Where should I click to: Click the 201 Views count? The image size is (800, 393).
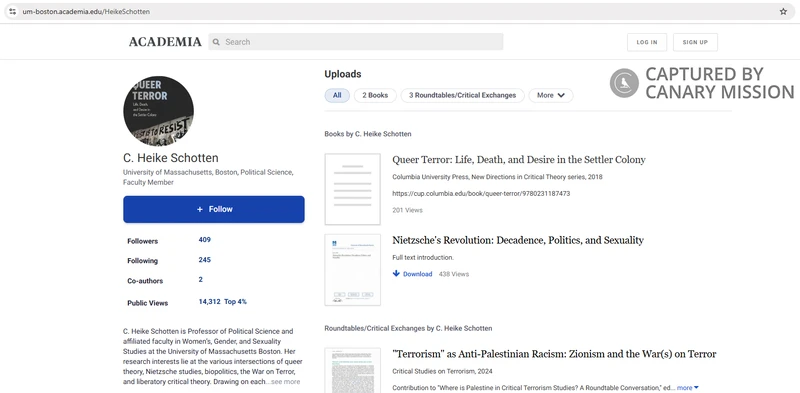coord(407,210)
